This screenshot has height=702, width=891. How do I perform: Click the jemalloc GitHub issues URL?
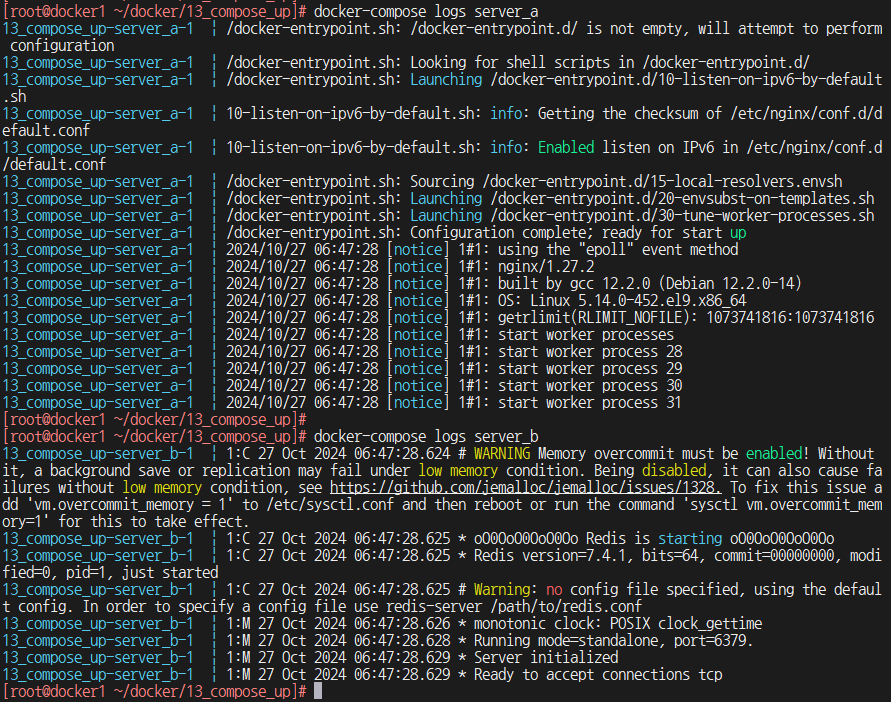(526, 488)
